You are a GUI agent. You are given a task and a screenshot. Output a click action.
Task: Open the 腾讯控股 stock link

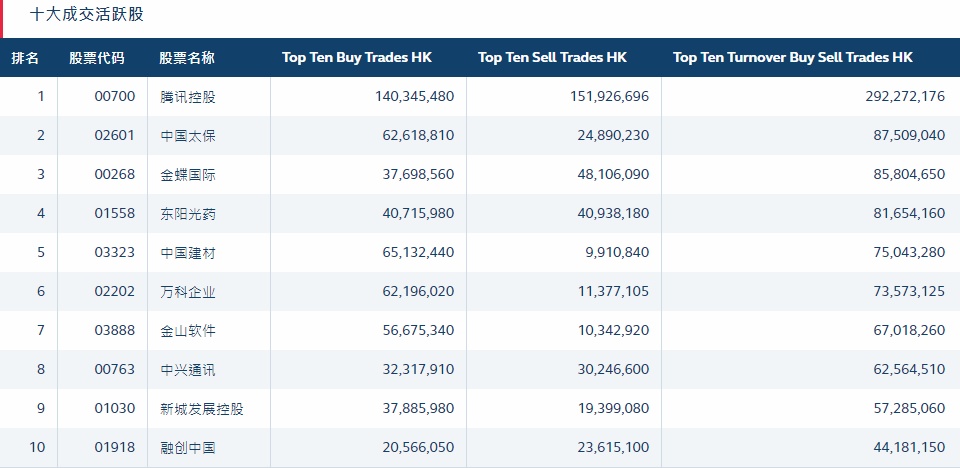tap(188, 97)
